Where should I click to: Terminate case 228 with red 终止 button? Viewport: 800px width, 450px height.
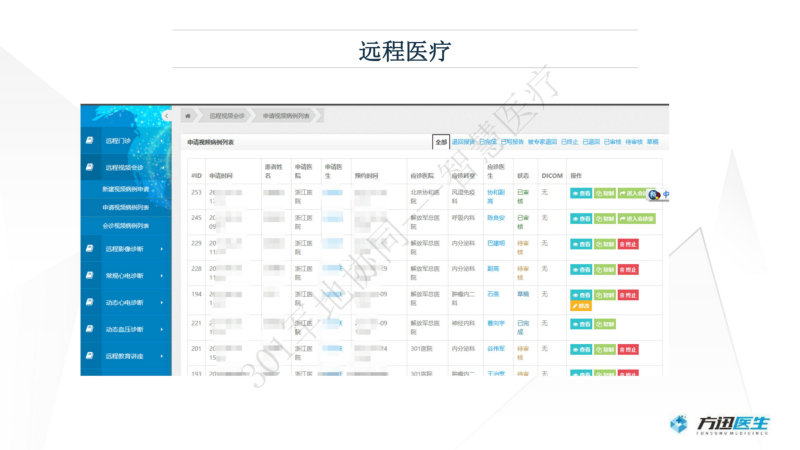pos(628,269)
